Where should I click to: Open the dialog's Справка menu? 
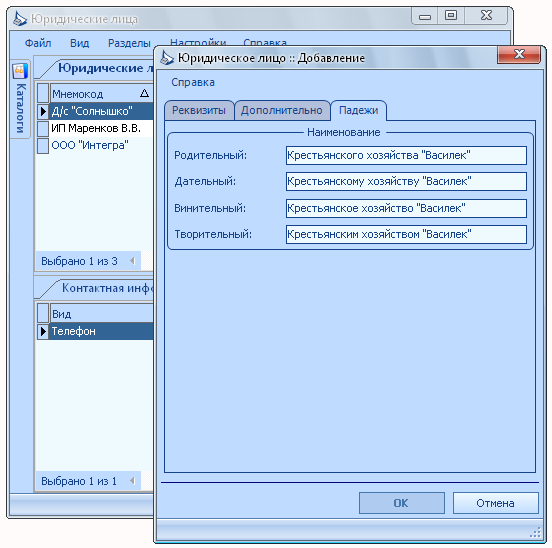point(193,82)
